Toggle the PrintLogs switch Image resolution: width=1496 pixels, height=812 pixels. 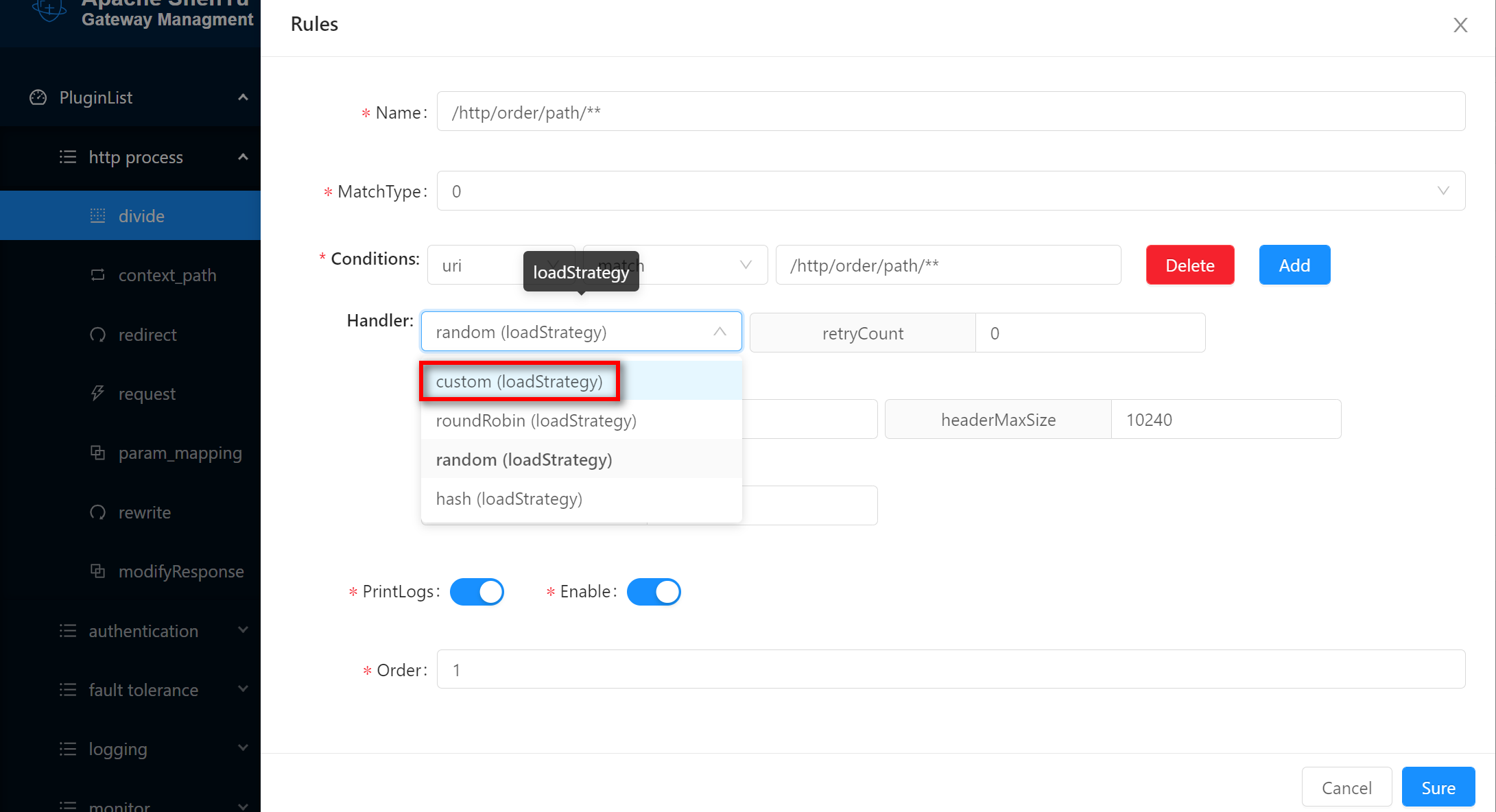coord(477,592)
